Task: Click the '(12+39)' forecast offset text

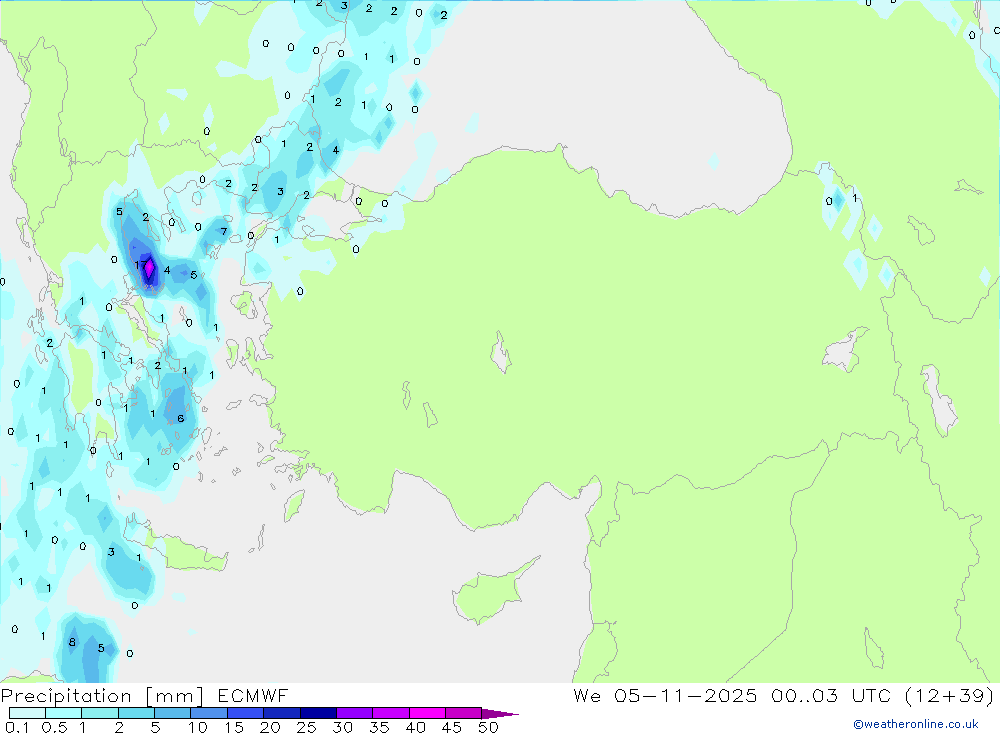Action: click(949, 695)
